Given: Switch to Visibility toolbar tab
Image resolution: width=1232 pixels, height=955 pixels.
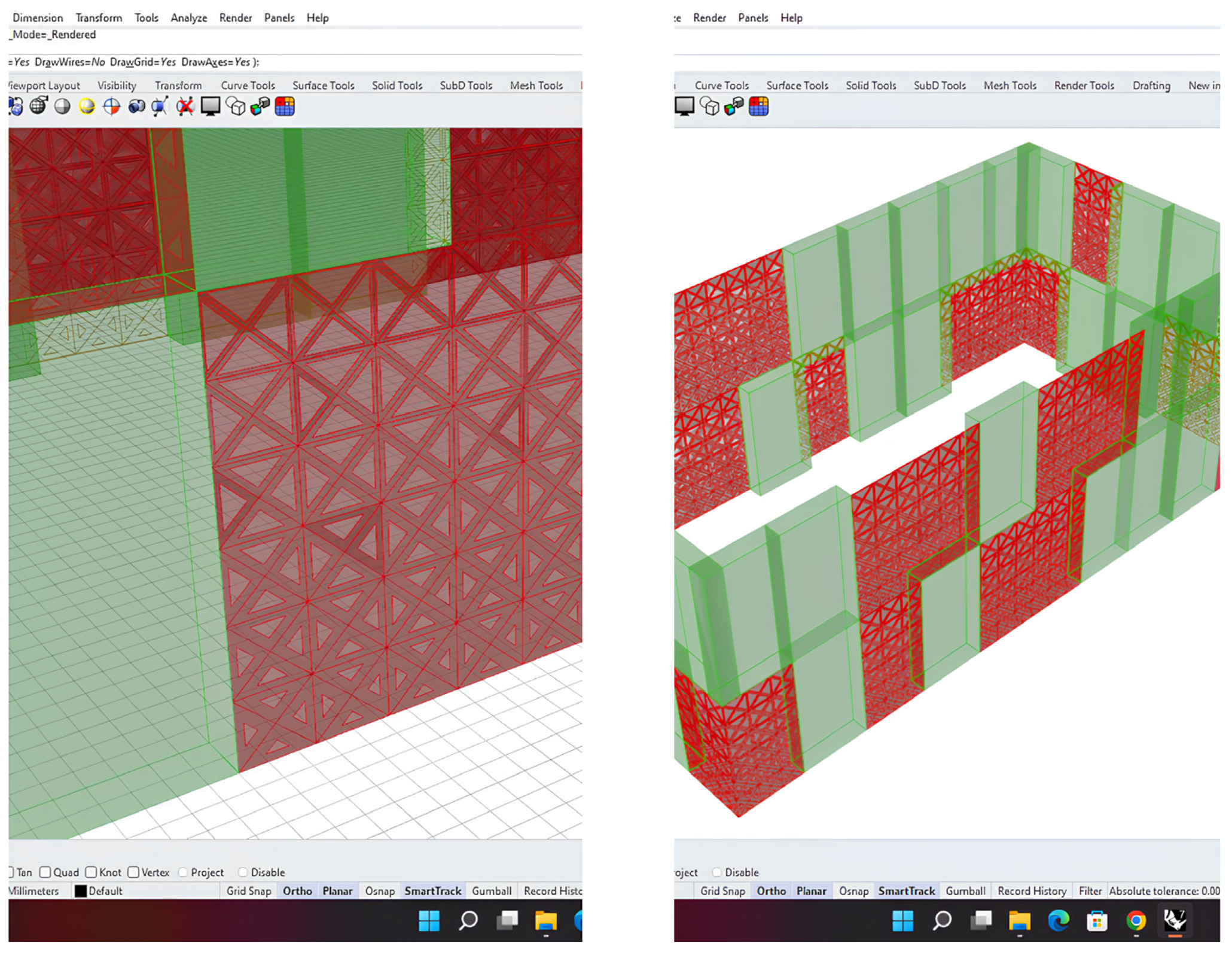Looking at the screenshot, I should 117,86.
